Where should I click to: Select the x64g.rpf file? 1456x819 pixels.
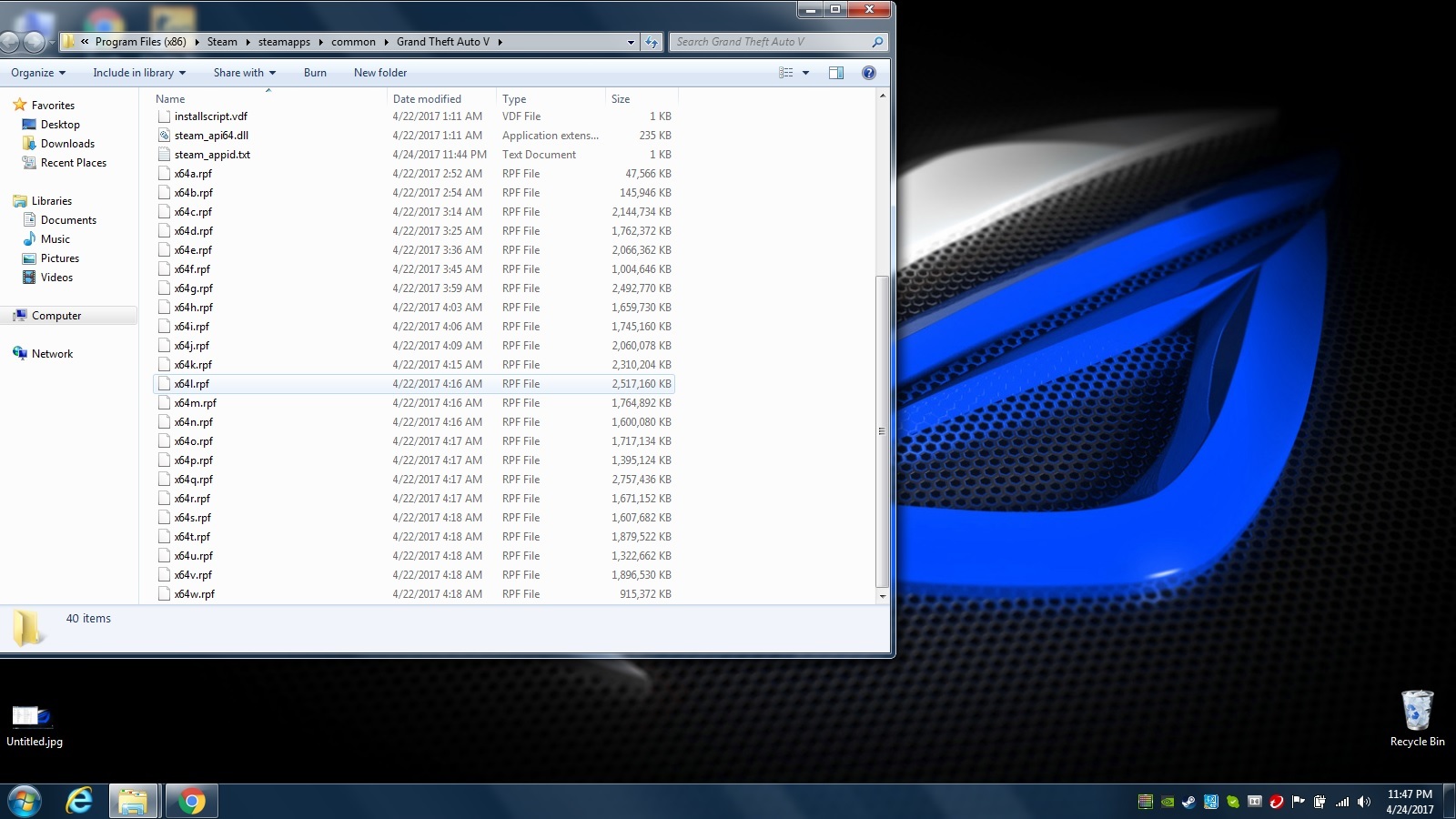pyautogui.click(x=414, y=288)
